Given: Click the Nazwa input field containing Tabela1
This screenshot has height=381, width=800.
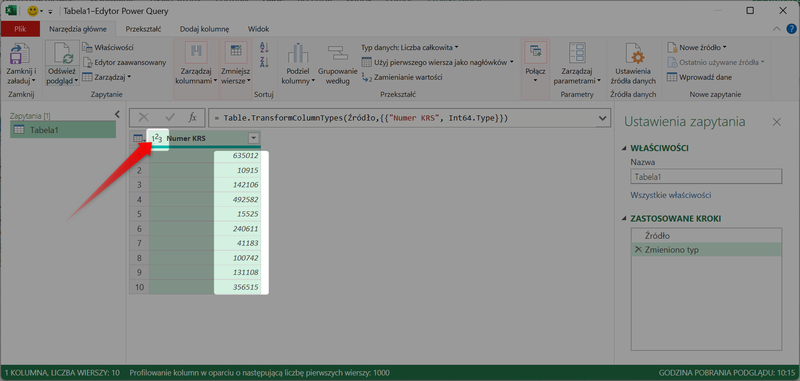Looking at the screenshot, I should click(706, 176).
